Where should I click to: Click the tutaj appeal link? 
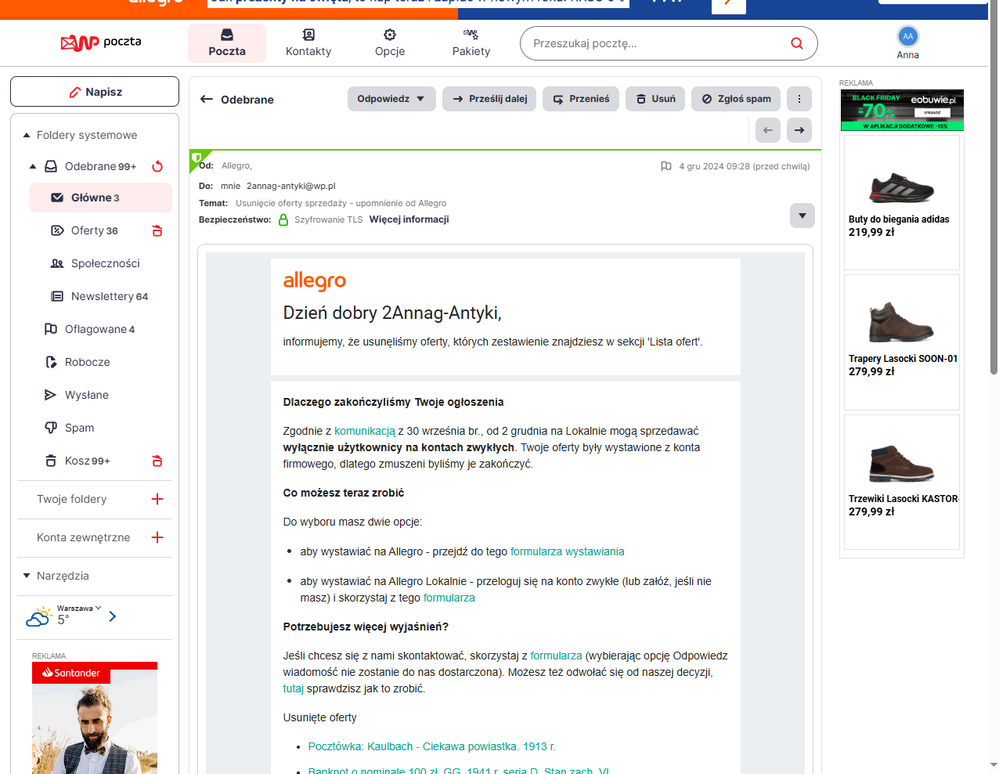(293, 689)
